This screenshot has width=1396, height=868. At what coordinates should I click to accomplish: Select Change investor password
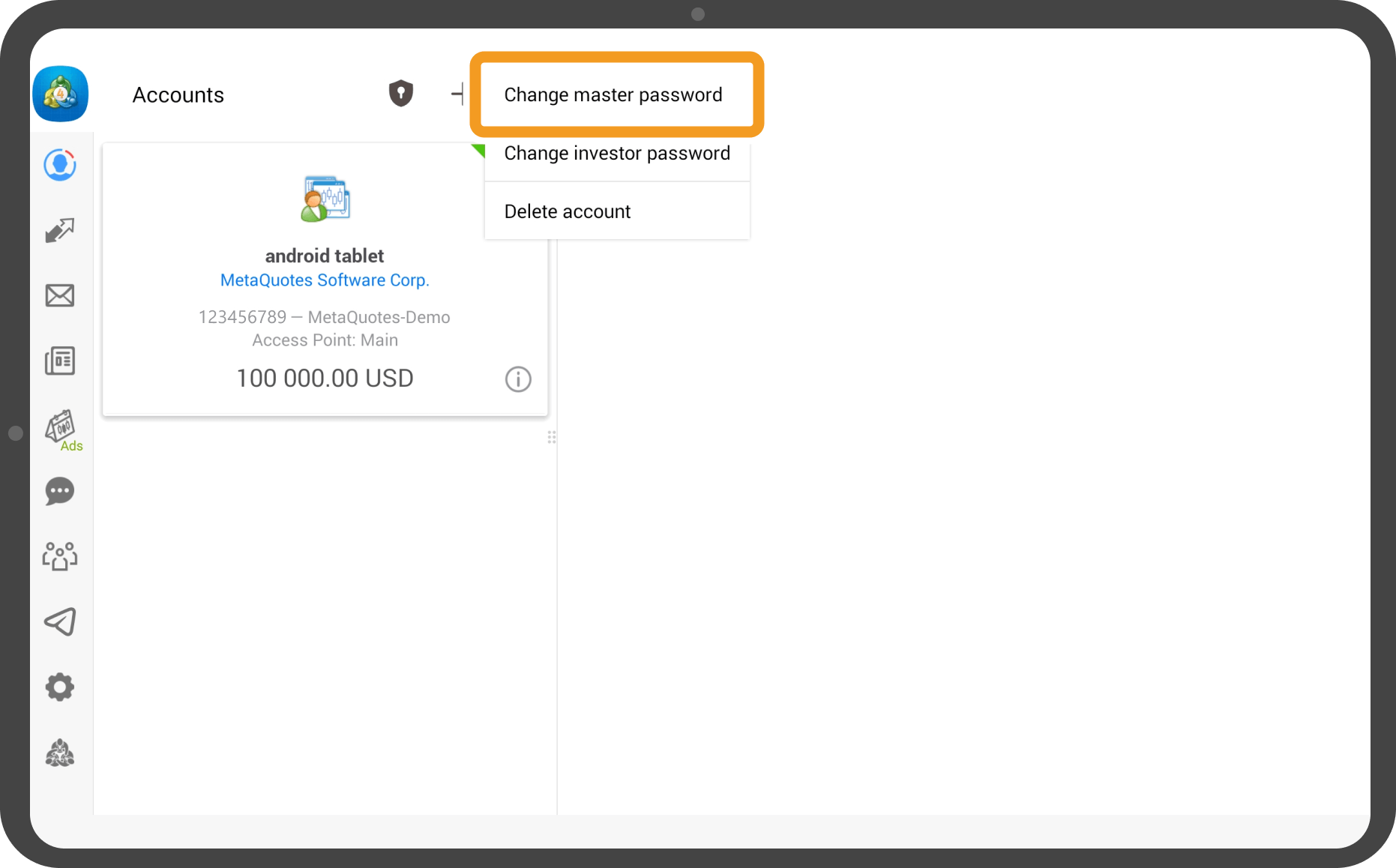[617, 154]
